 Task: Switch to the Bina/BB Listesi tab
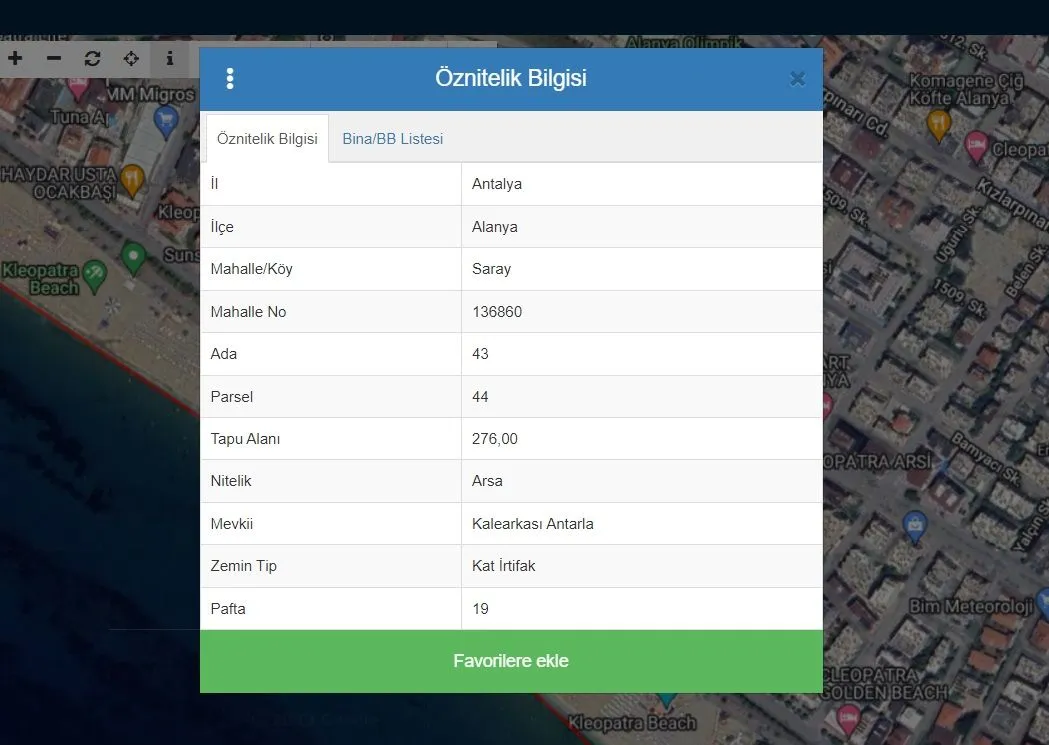pyautogui.click(x=392, y=139)
